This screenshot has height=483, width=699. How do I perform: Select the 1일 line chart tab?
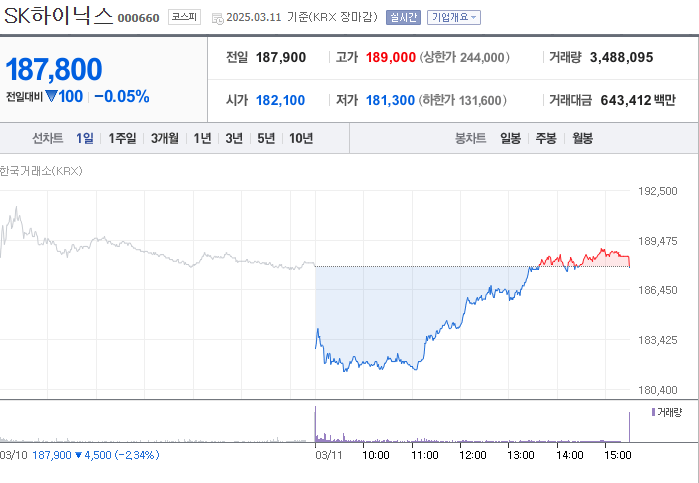click(85, 138)
